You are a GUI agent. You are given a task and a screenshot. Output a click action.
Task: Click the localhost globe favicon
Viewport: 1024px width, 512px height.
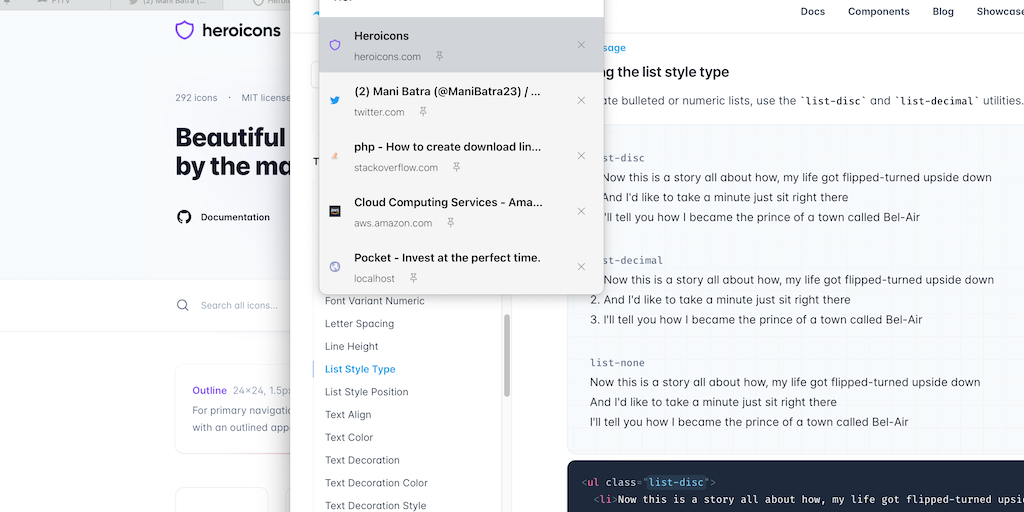(335, 267)
